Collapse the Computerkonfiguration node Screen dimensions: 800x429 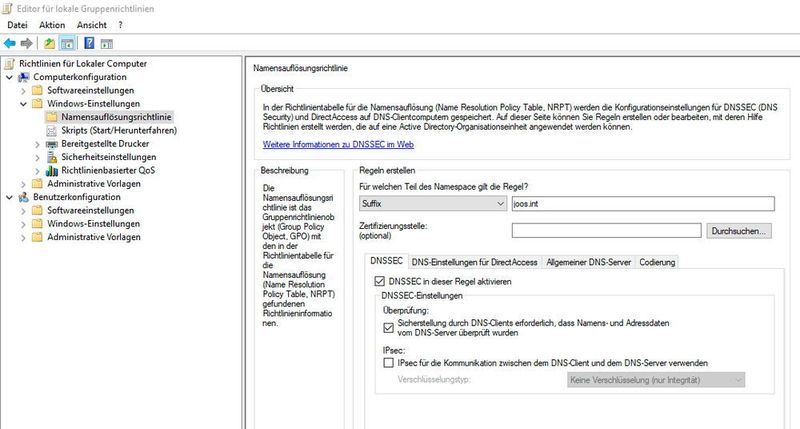point(10,77)
